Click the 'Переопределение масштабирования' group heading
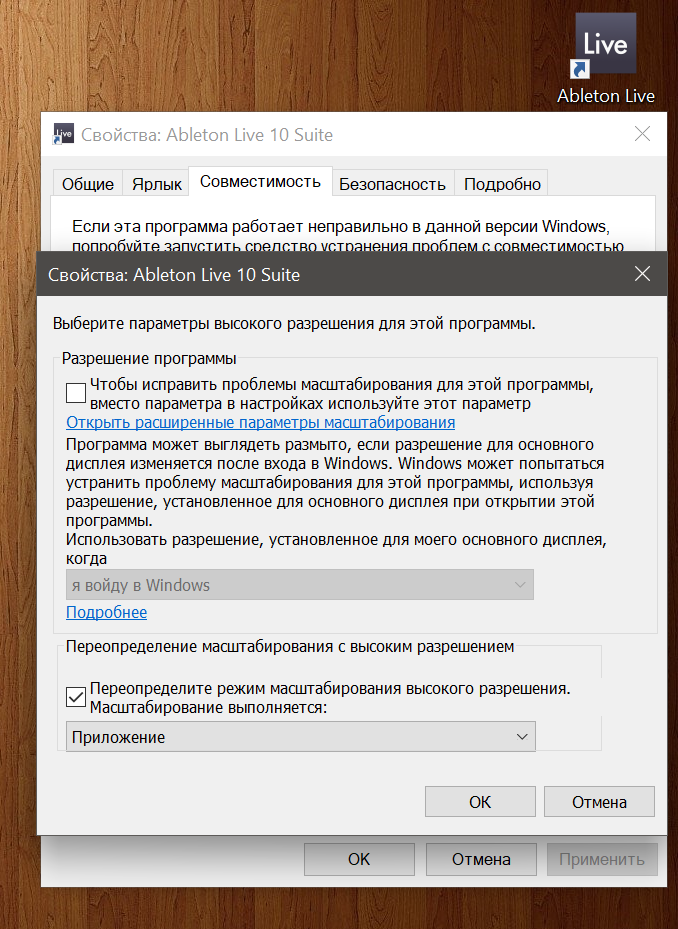The image size is (678, 929). point(290,646)
